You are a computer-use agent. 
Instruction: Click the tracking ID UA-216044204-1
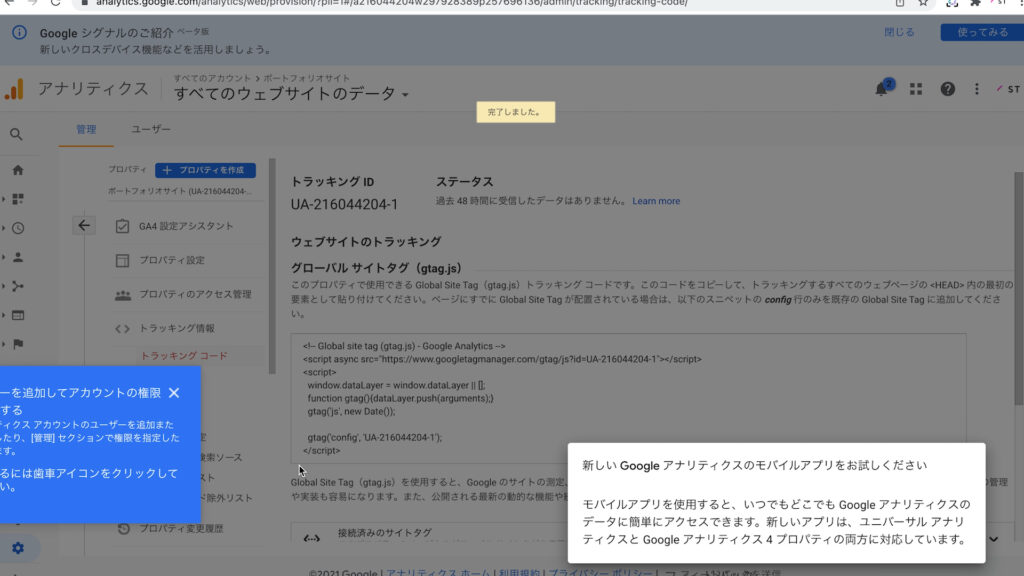pyautogui.click(x=344, y=204)
